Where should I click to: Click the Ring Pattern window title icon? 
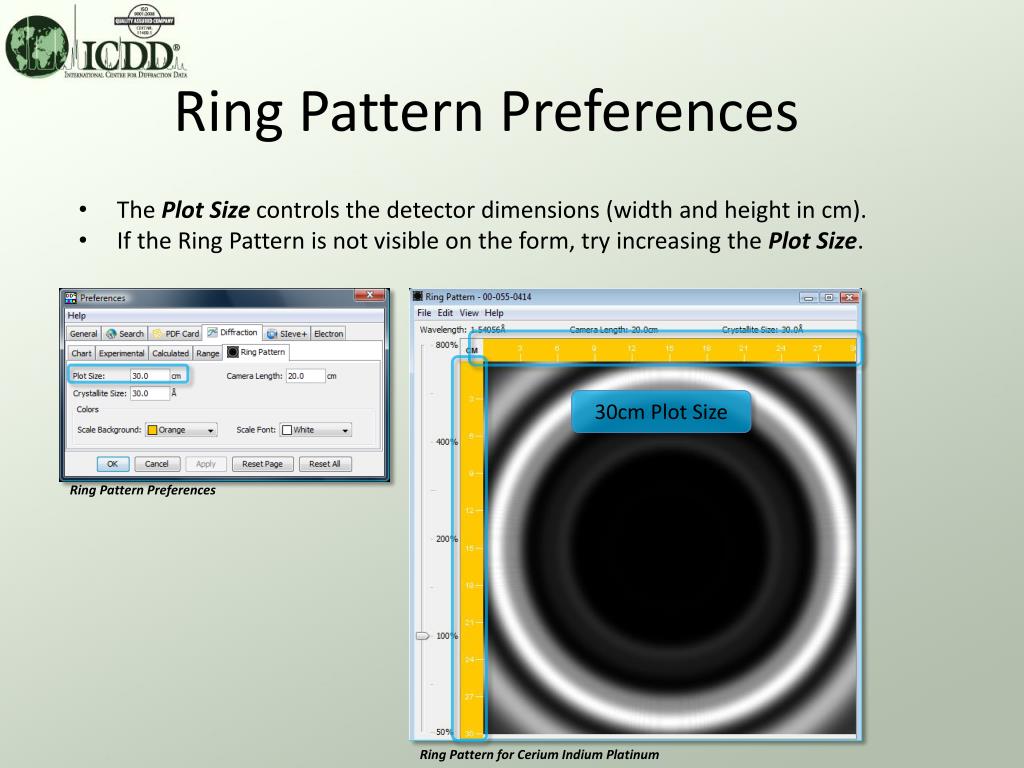click(x=418, y=296)
